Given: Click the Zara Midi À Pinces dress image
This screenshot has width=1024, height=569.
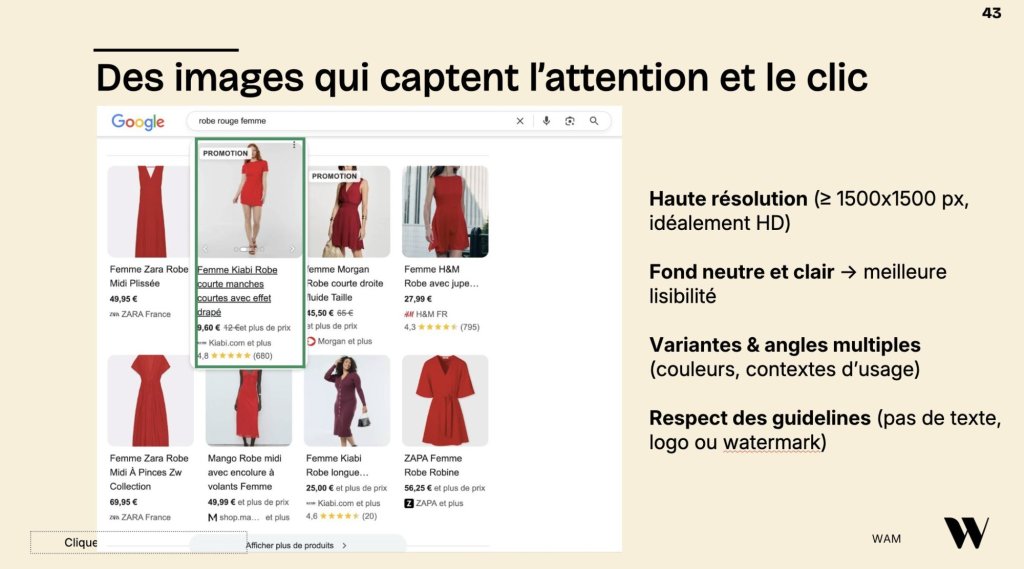Looking at the screenshot, I should pos(150,400).
